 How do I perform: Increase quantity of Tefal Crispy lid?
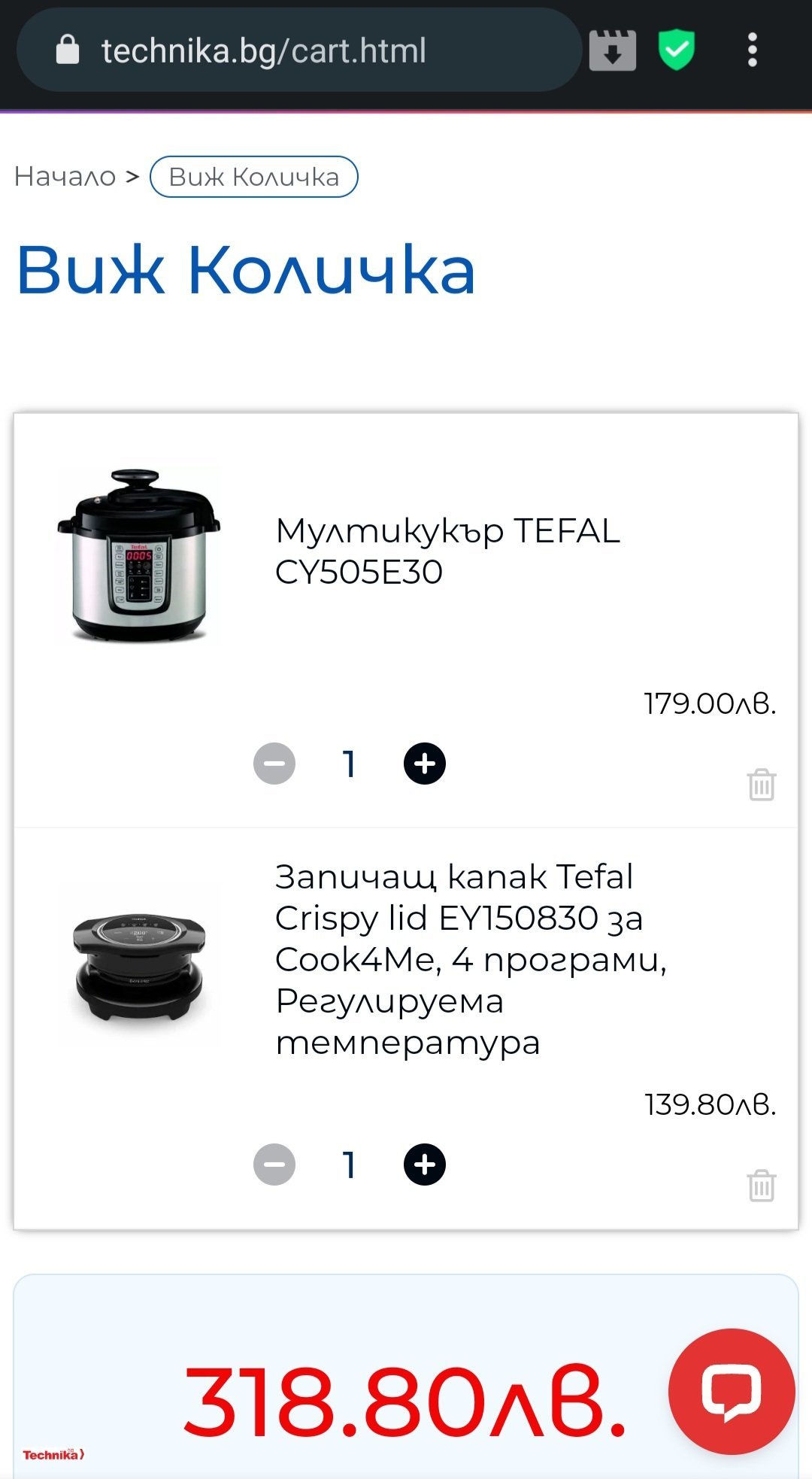point(425,1165)
